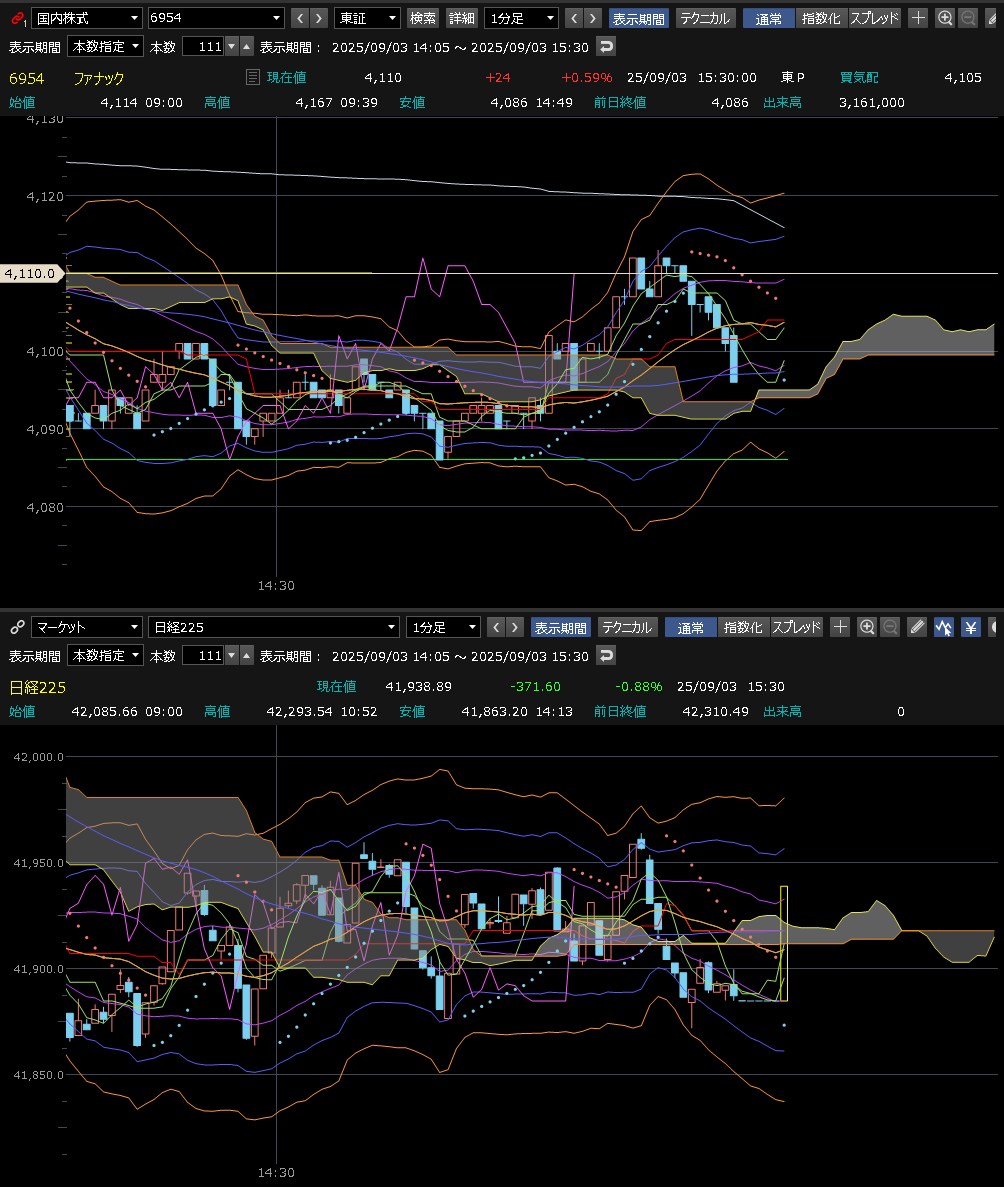Screen dimensions: 1004x1187
Task: Open the 国内株式 category dropdown
Action: coord(86,17)
